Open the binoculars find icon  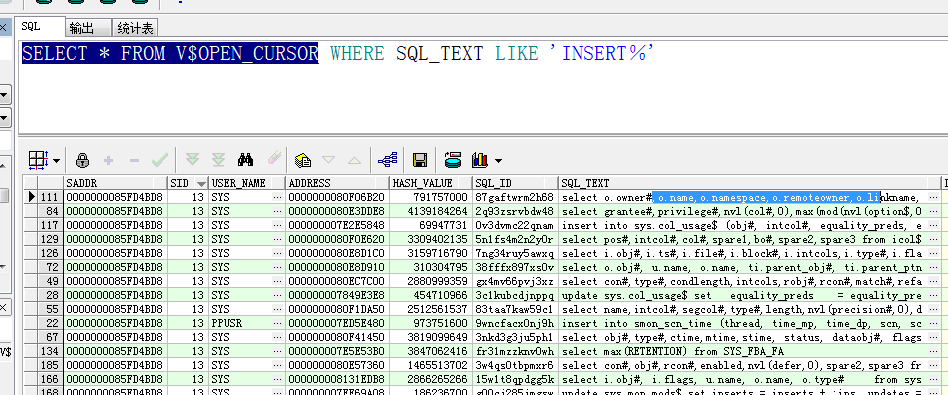tap(245, 160)
